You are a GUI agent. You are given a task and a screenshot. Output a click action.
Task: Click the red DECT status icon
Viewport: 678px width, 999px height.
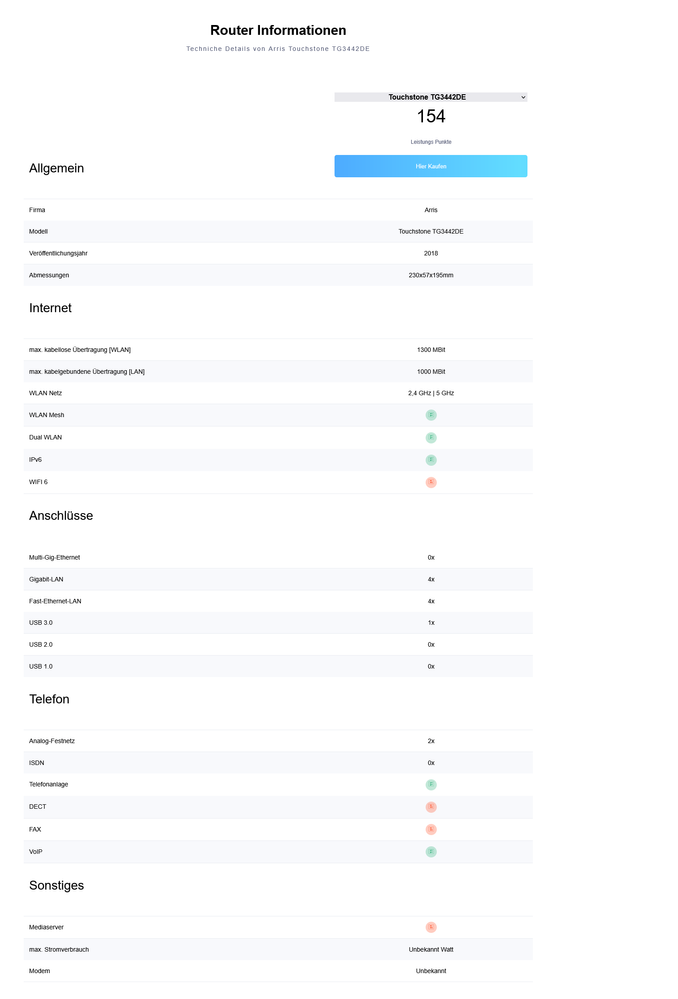point(431,806)
